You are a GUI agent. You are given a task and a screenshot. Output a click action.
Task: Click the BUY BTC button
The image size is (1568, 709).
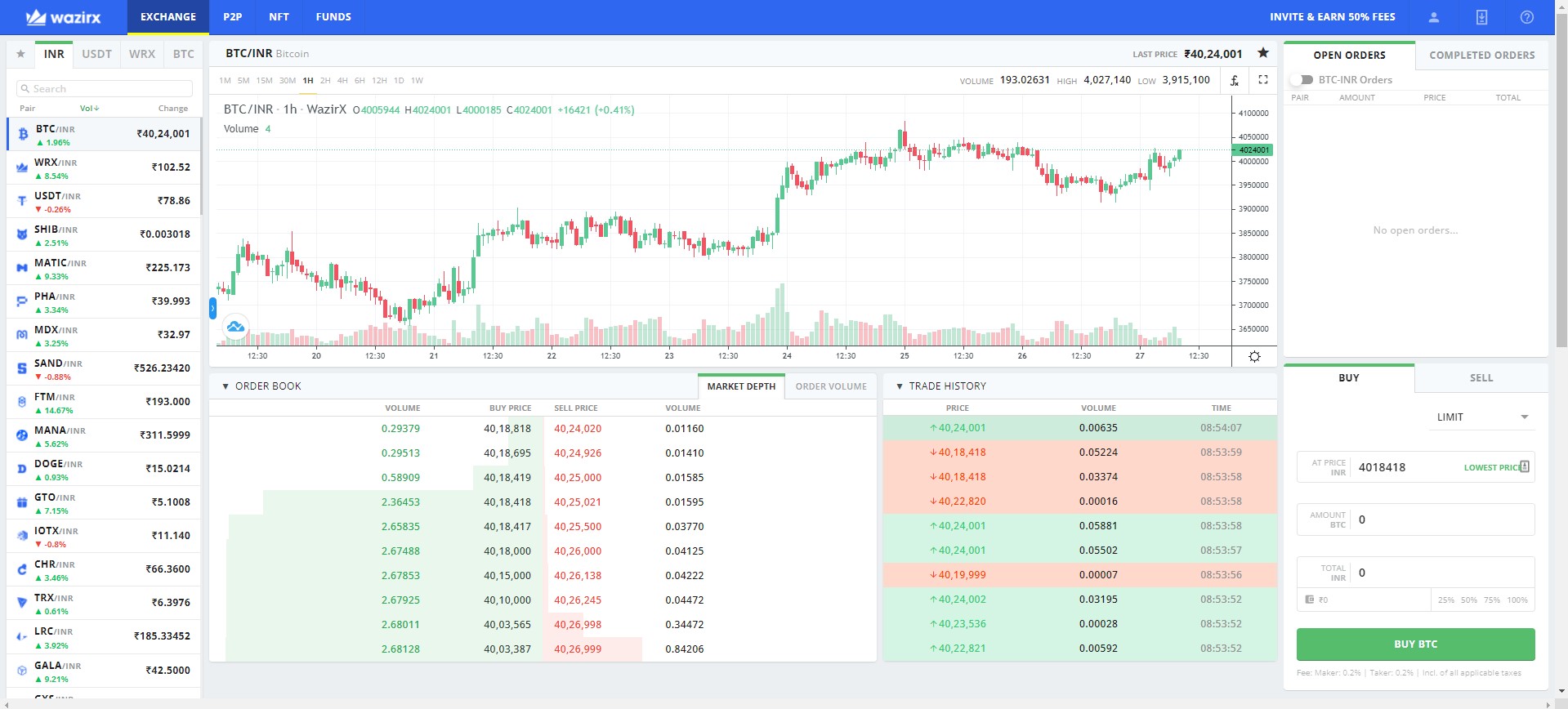click(x=1416, y=644)
